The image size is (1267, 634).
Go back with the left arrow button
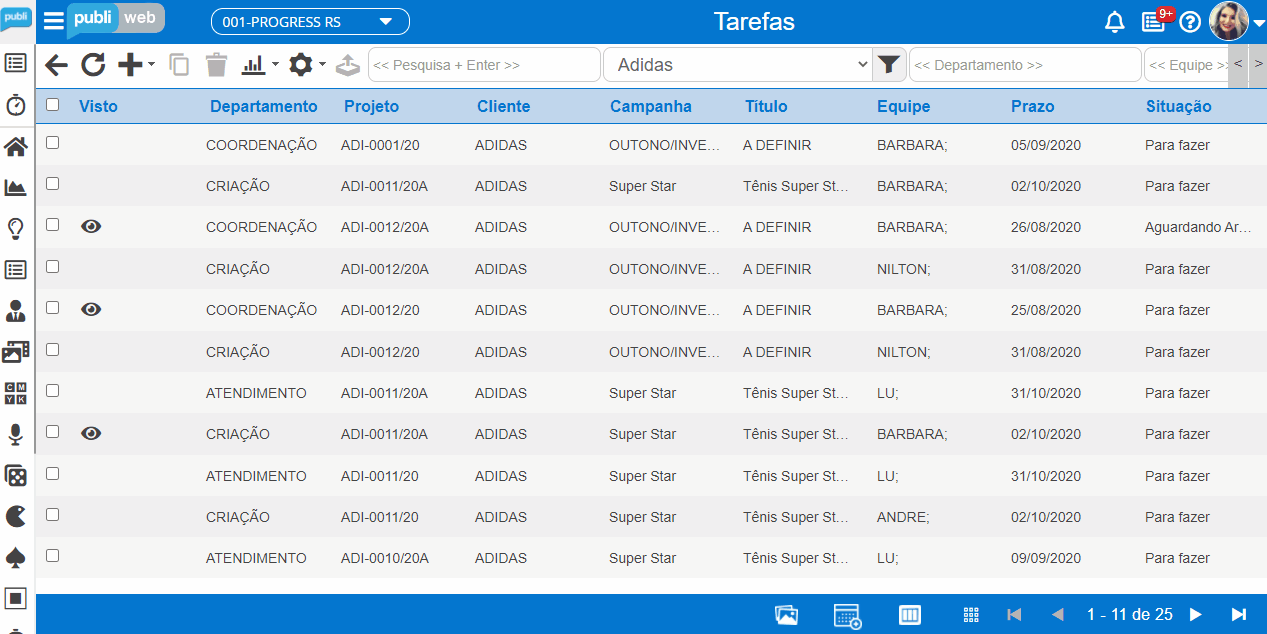tap(57, 65)
